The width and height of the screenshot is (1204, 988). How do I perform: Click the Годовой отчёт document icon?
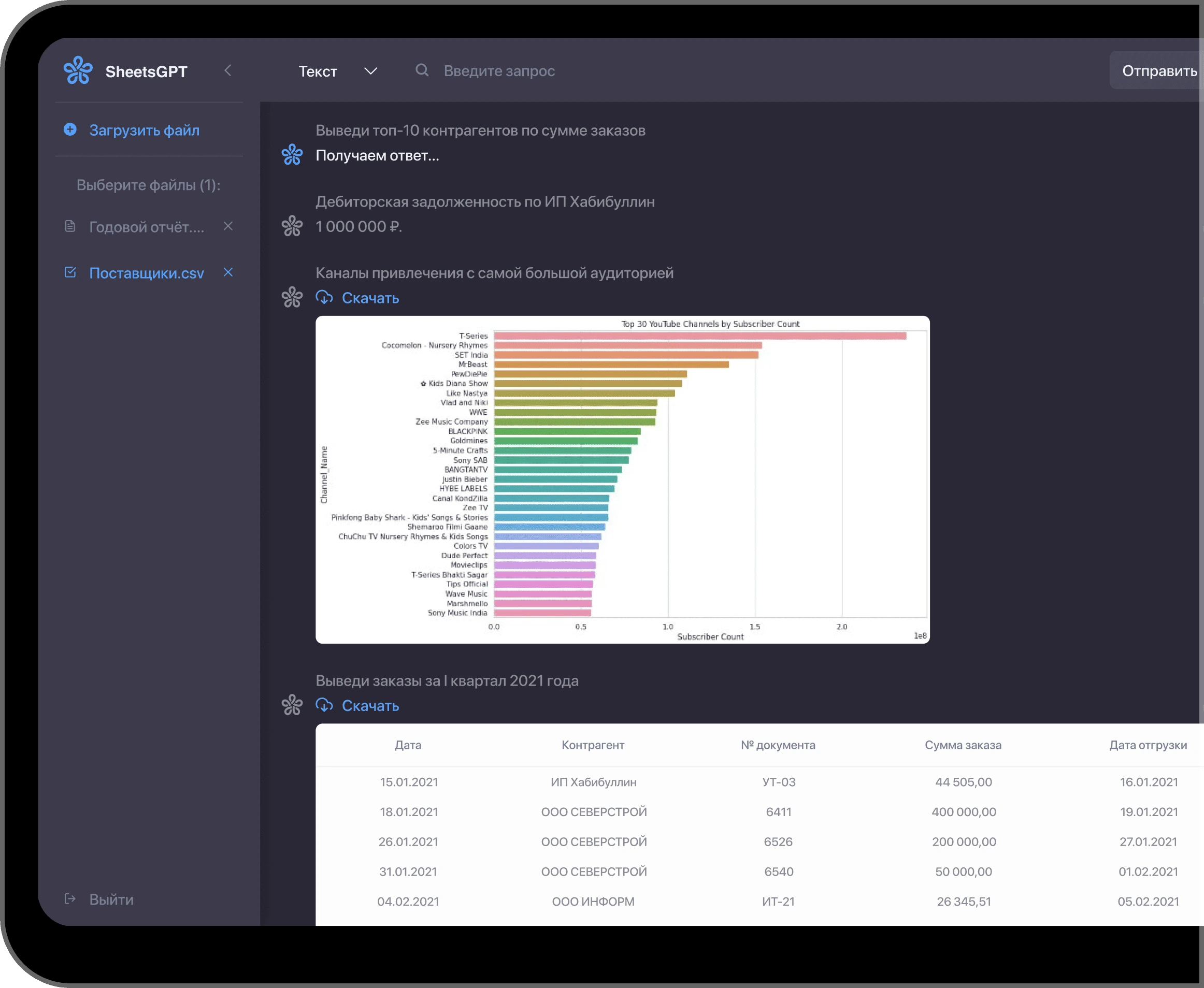pos(70,226)
